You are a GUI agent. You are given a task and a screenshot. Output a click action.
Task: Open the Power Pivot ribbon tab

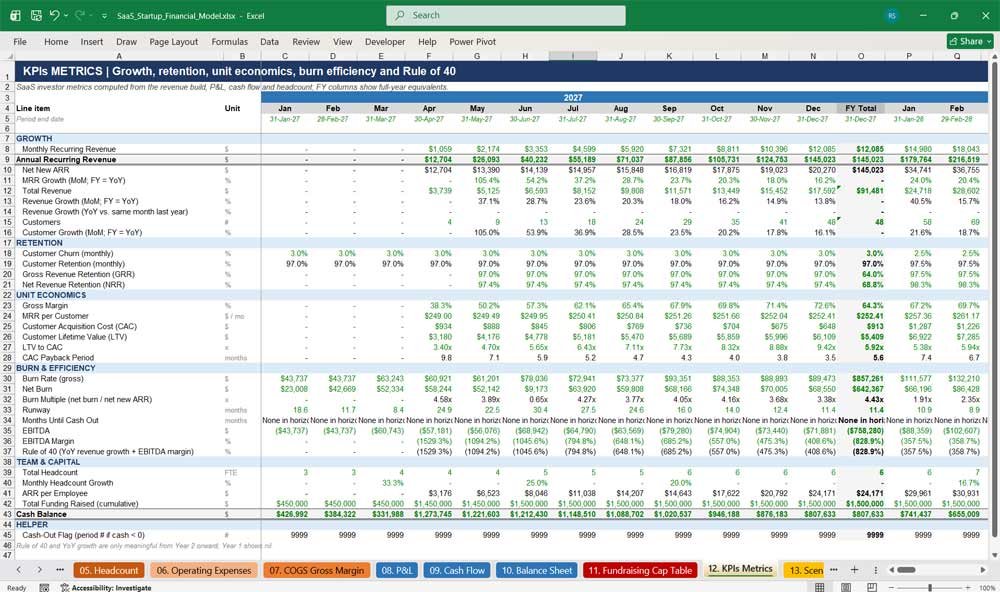(x=473, y=41)
